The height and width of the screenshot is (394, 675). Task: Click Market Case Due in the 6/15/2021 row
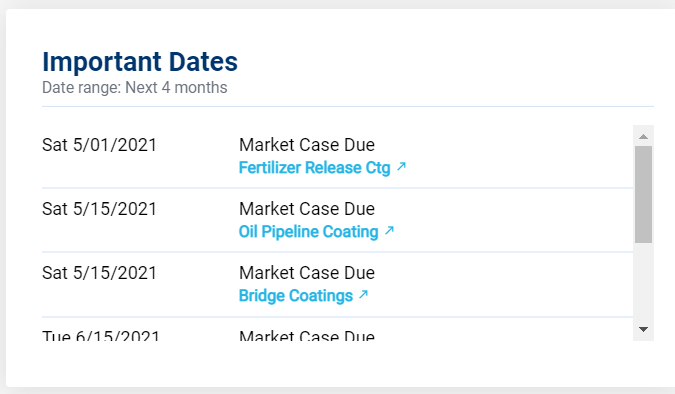pos(307,335)
